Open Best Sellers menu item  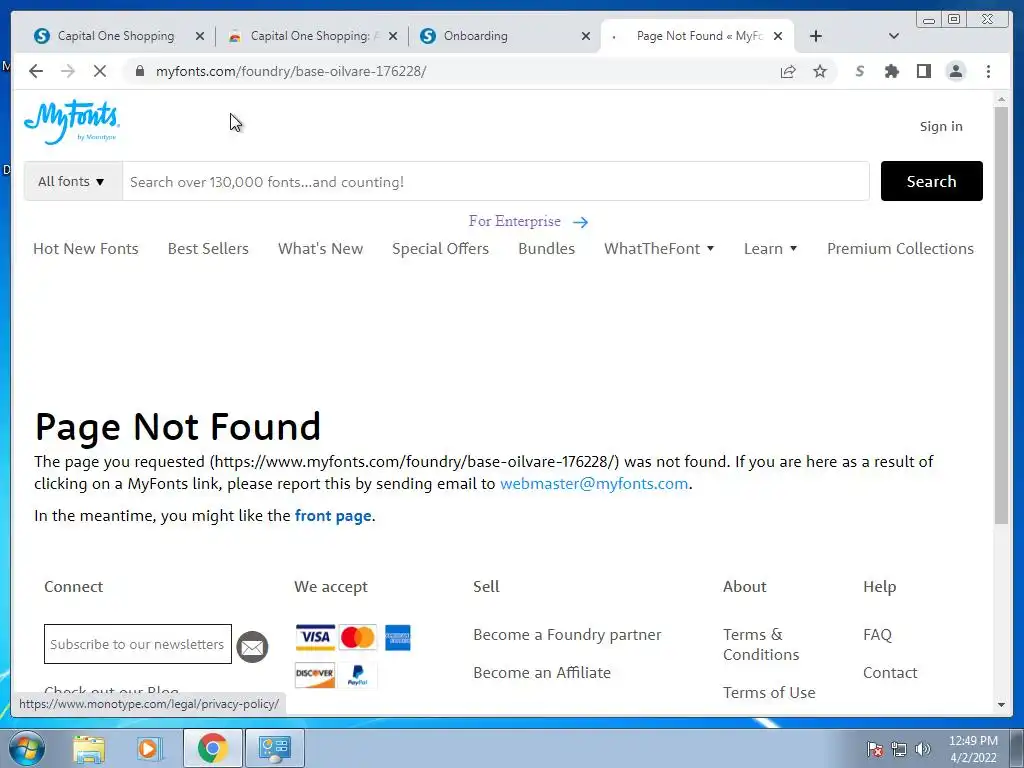coord(208,249)
